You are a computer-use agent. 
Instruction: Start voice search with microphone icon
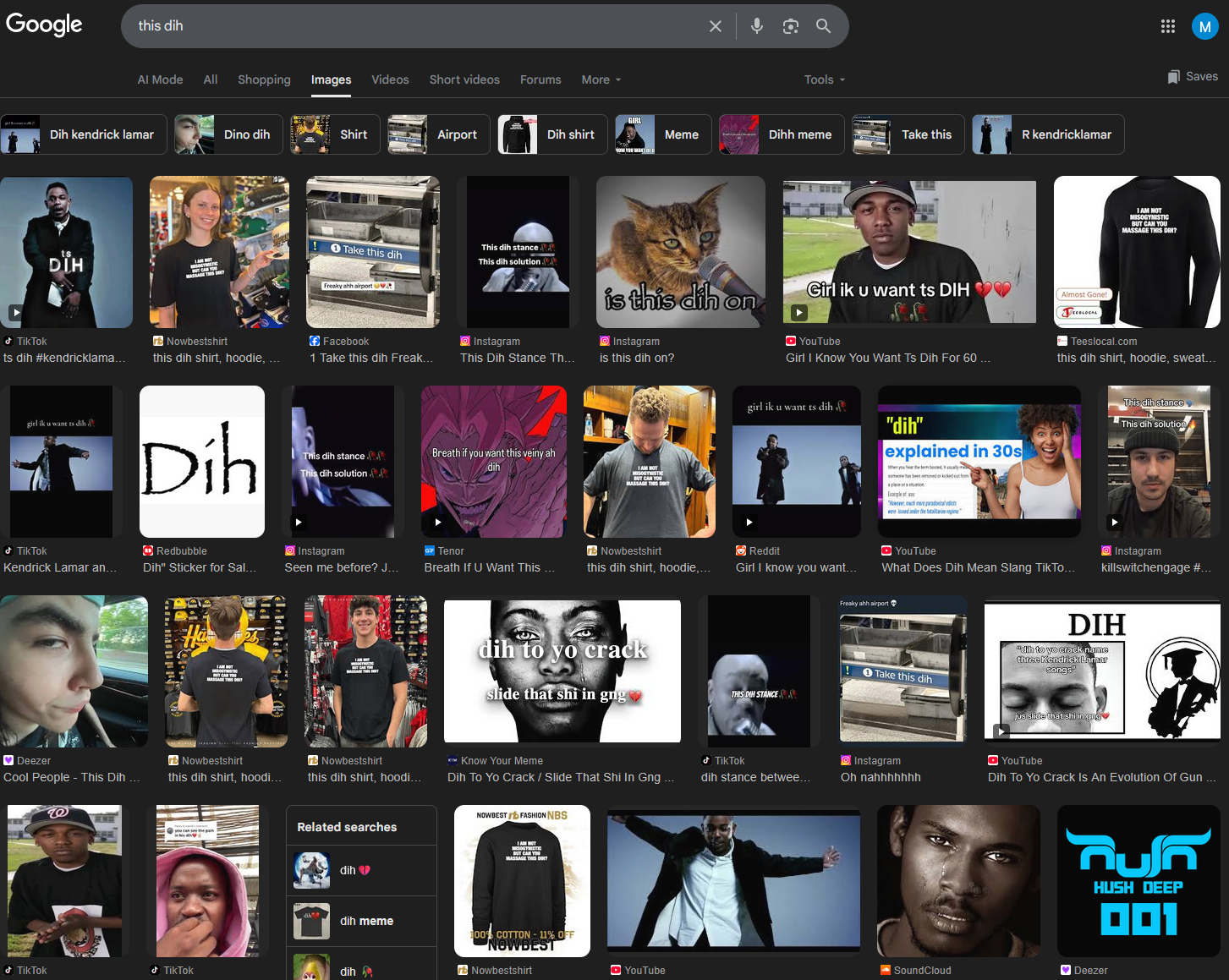[x=757, y=26]
